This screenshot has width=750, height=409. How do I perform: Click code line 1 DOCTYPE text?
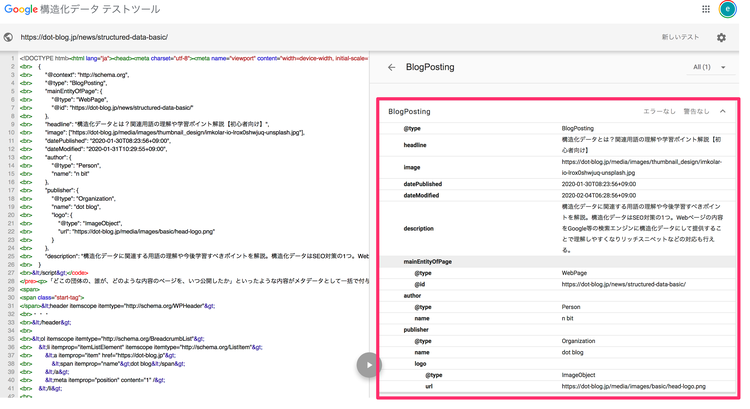point(194,58)
